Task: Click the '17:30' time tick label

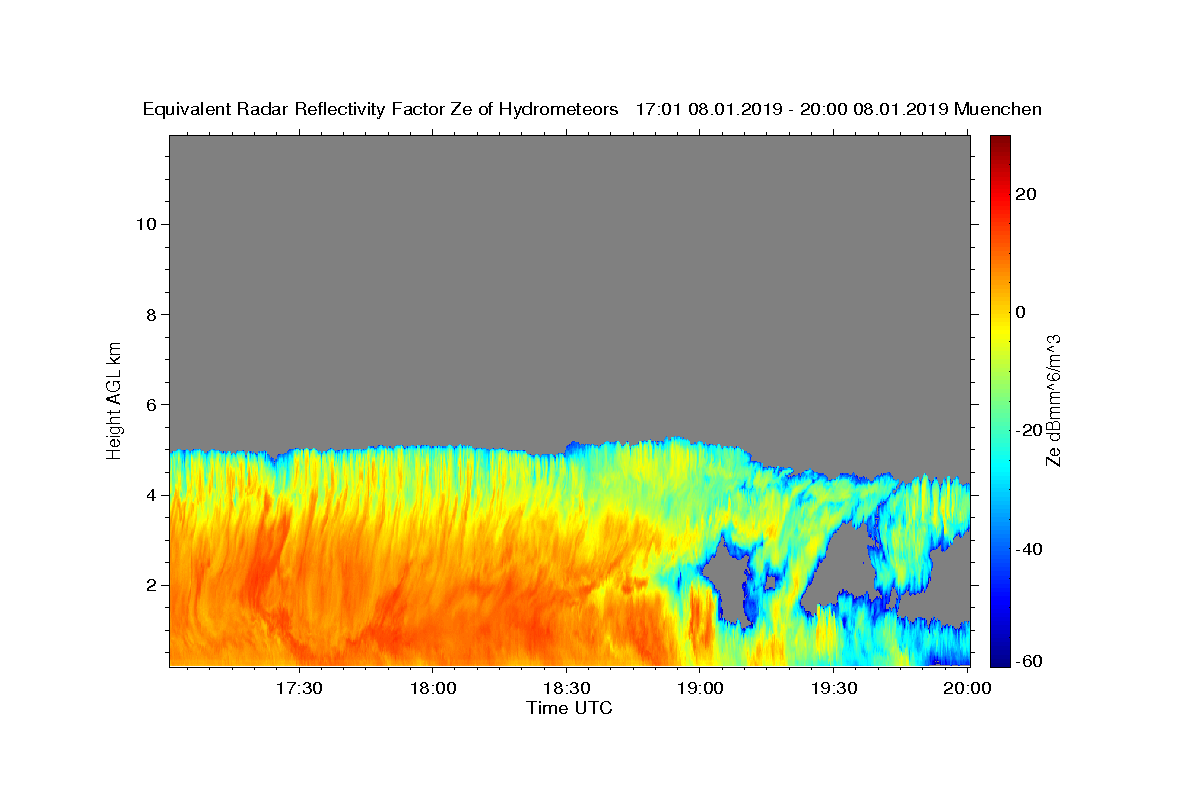Action: coord(299,689)
